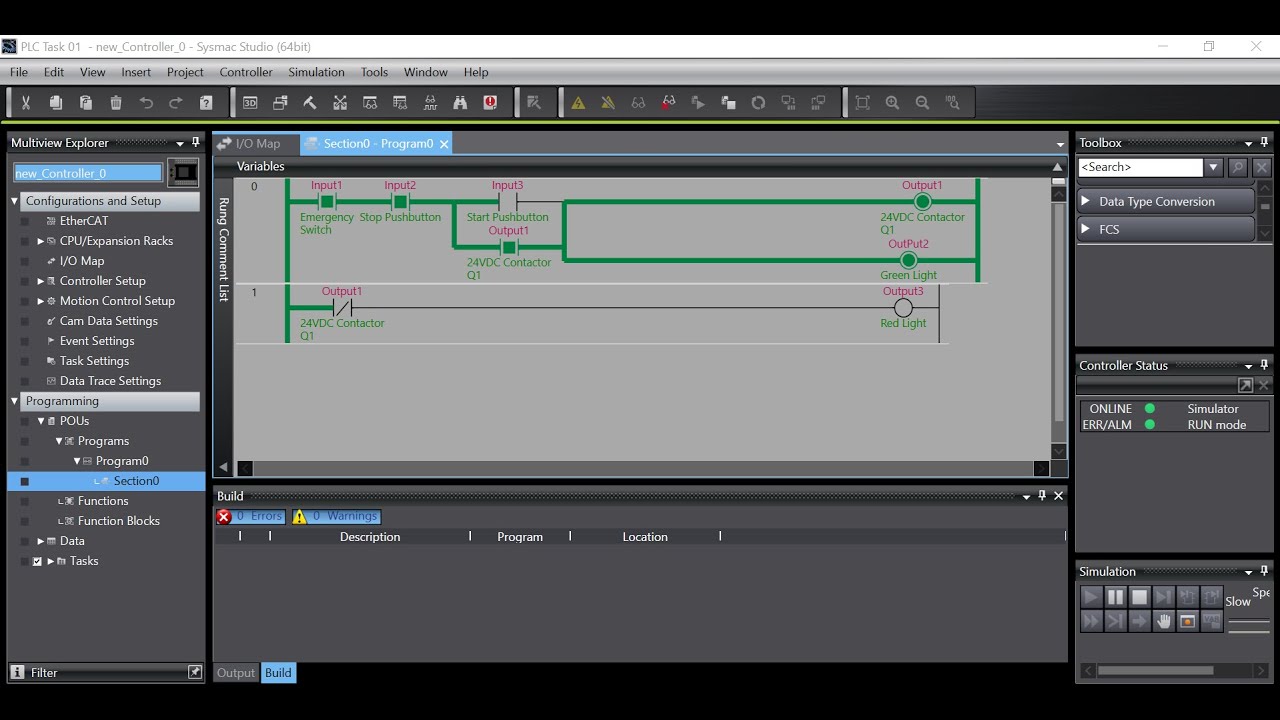
Task: Toggle the Warnings filter in Build panel
Action: (336, 516)
